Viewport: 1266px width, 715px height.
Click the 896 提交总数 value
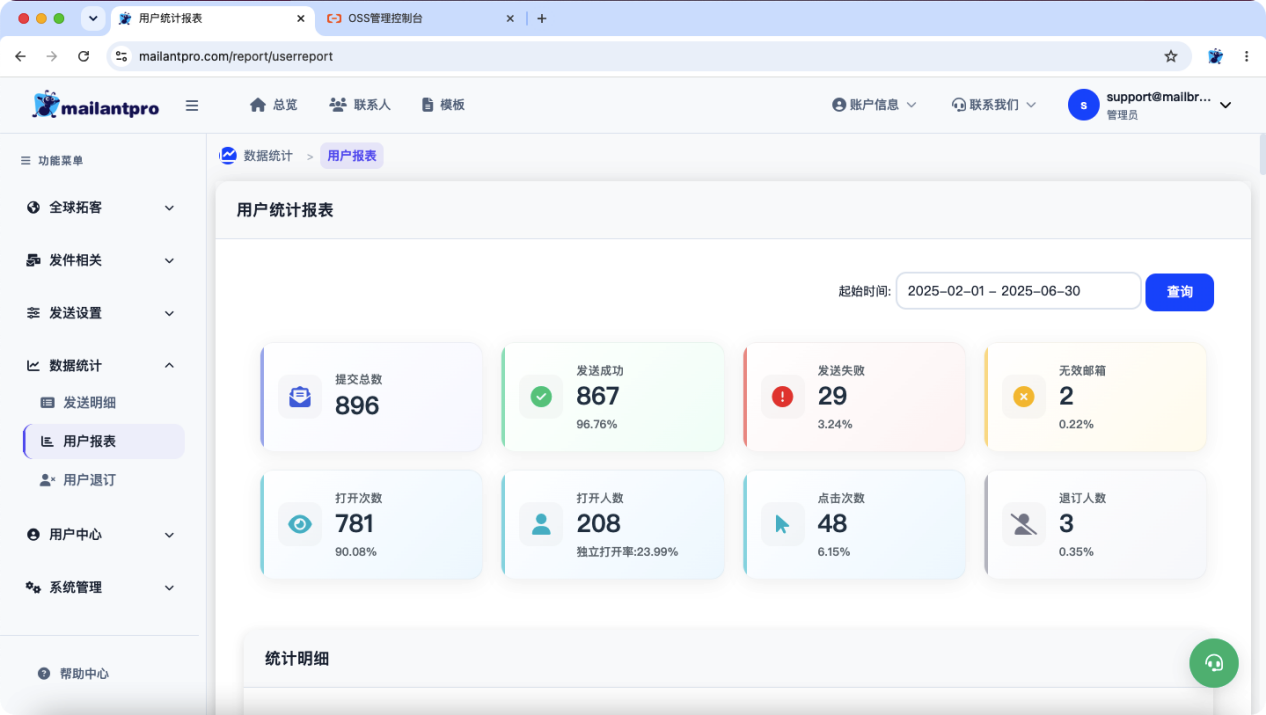click(357, 405)
